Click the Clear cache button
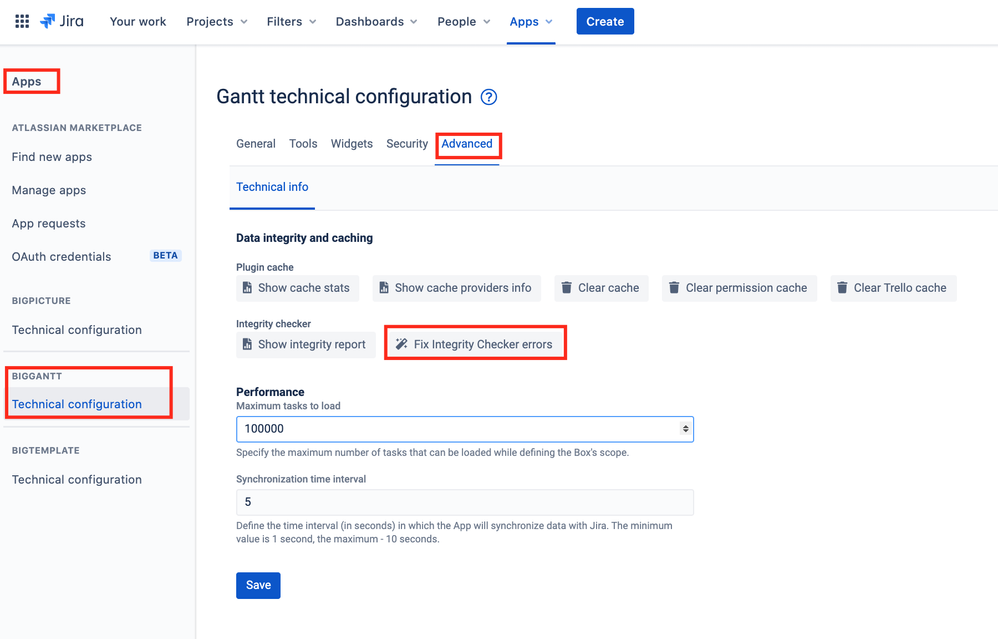This screenshot has width=998, height=639. point(601,288)
